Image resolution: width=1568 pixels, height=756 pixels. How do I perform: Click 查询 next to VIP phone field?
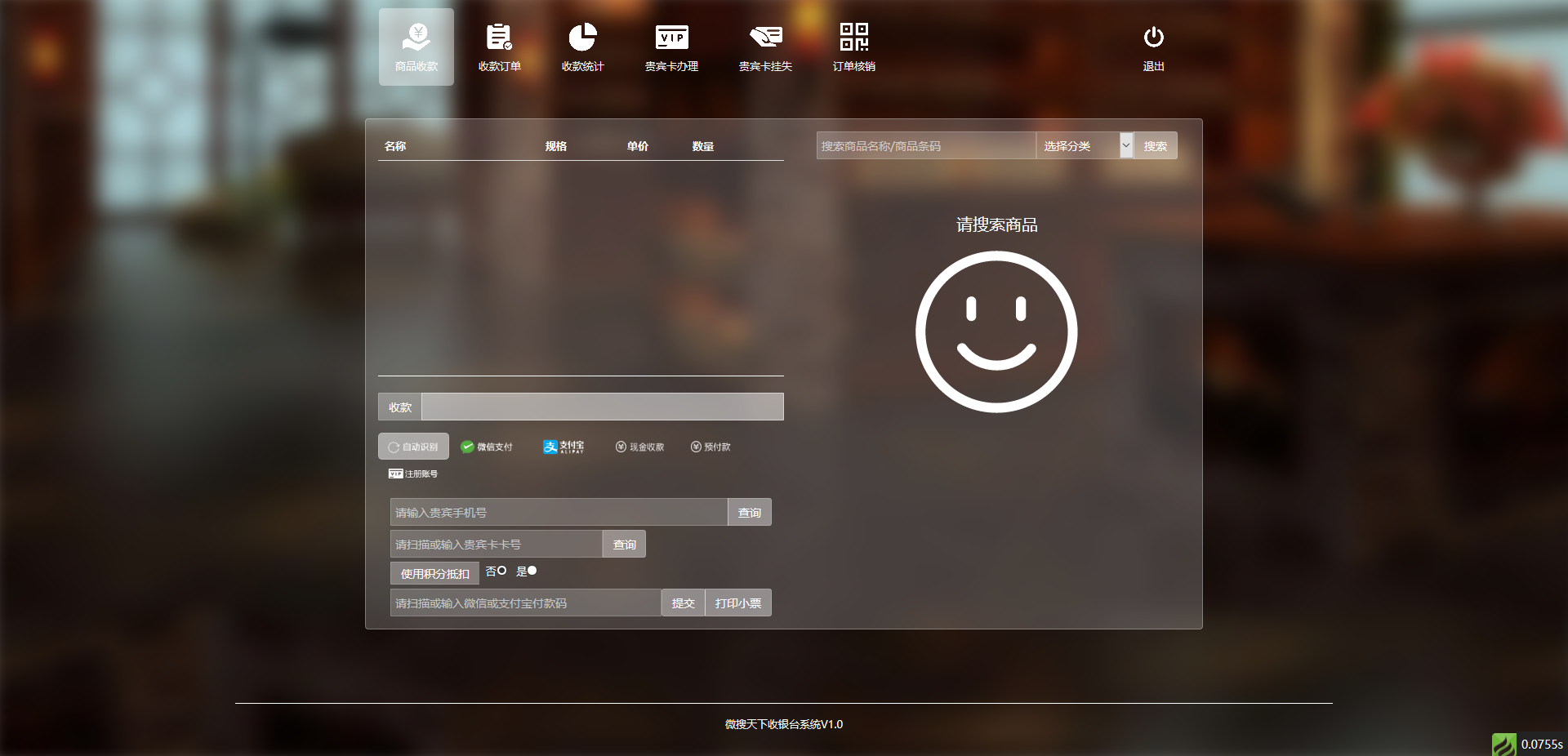click(x=749, y=513)
